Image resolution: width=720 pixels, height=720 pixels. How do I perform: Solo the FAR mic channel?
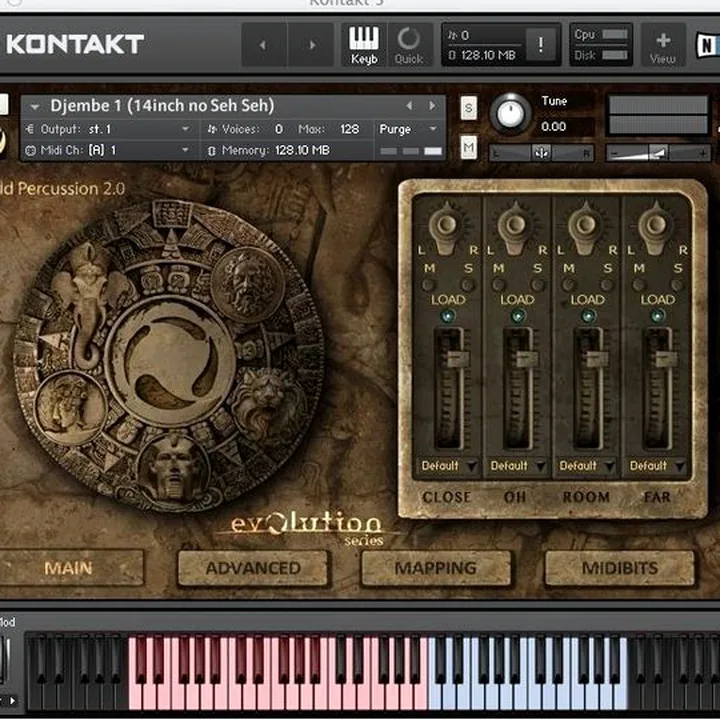pyautogui.click(x=677, y=285)
